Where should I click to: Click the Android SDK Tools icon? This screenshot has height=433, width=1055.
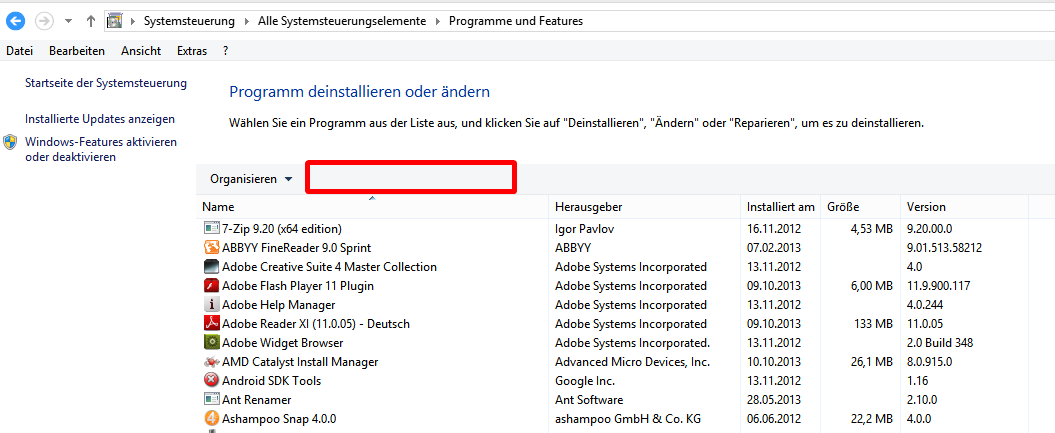[x=211, y=381]
